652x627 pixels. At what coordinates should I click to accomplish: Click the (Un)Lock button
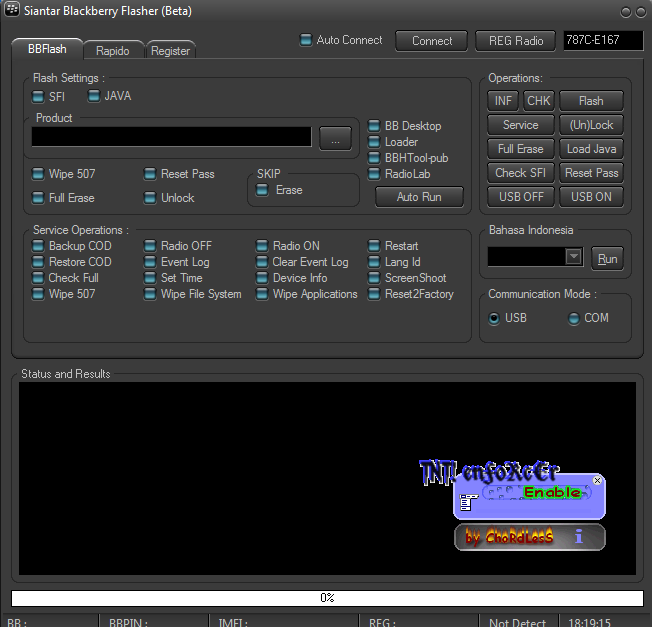coord(591,125)
